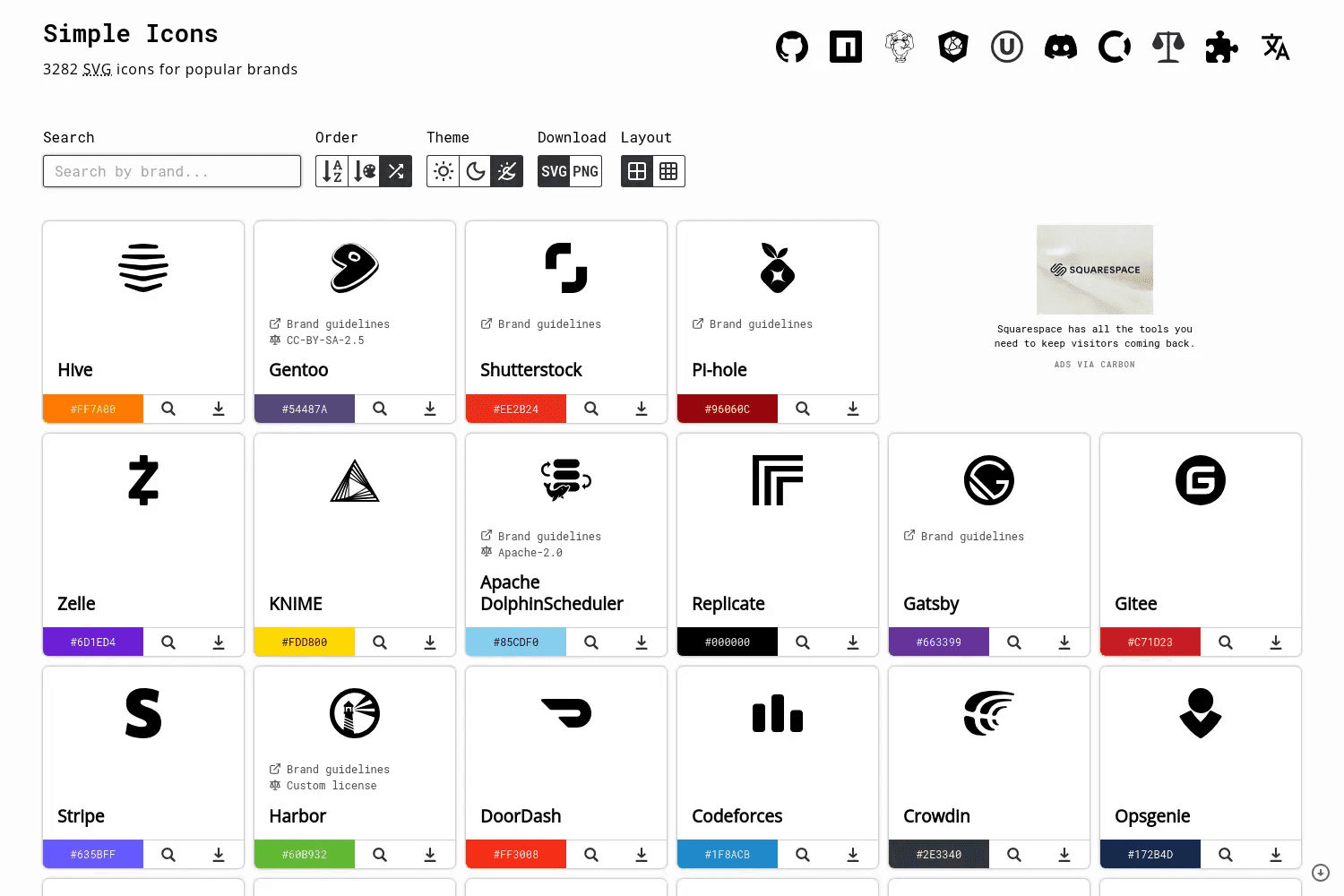Screen dimensions: 1344x896
Task: Set download format to PNG
Action: point(586,171)
